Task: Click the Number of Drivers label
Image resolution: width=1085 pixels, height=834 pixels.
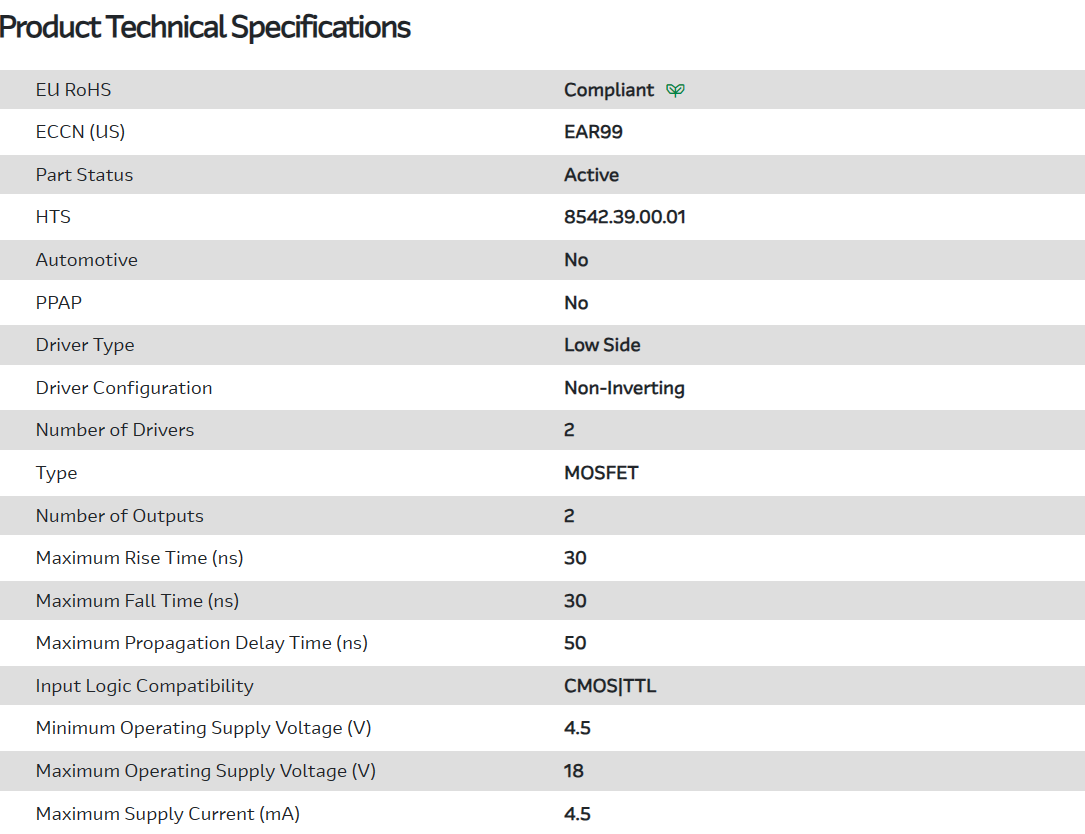Action: pyautogui.click(x=115, y=430)
